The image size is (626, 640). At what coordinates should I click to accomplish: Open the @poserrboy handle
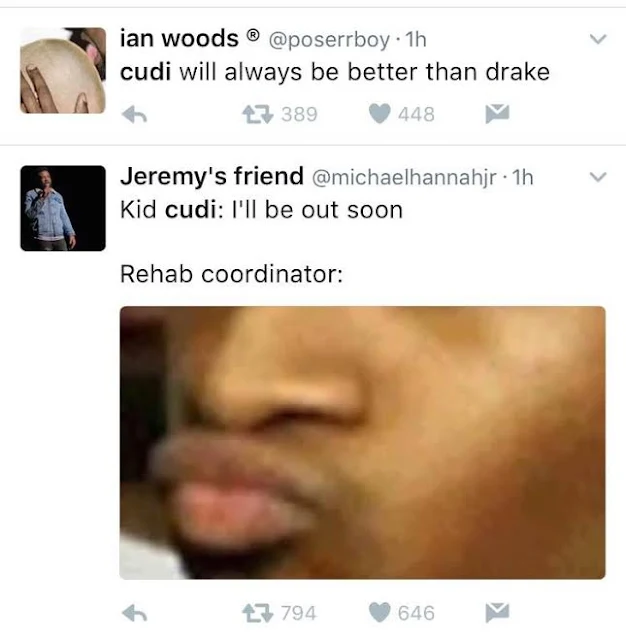click(329, 40)
